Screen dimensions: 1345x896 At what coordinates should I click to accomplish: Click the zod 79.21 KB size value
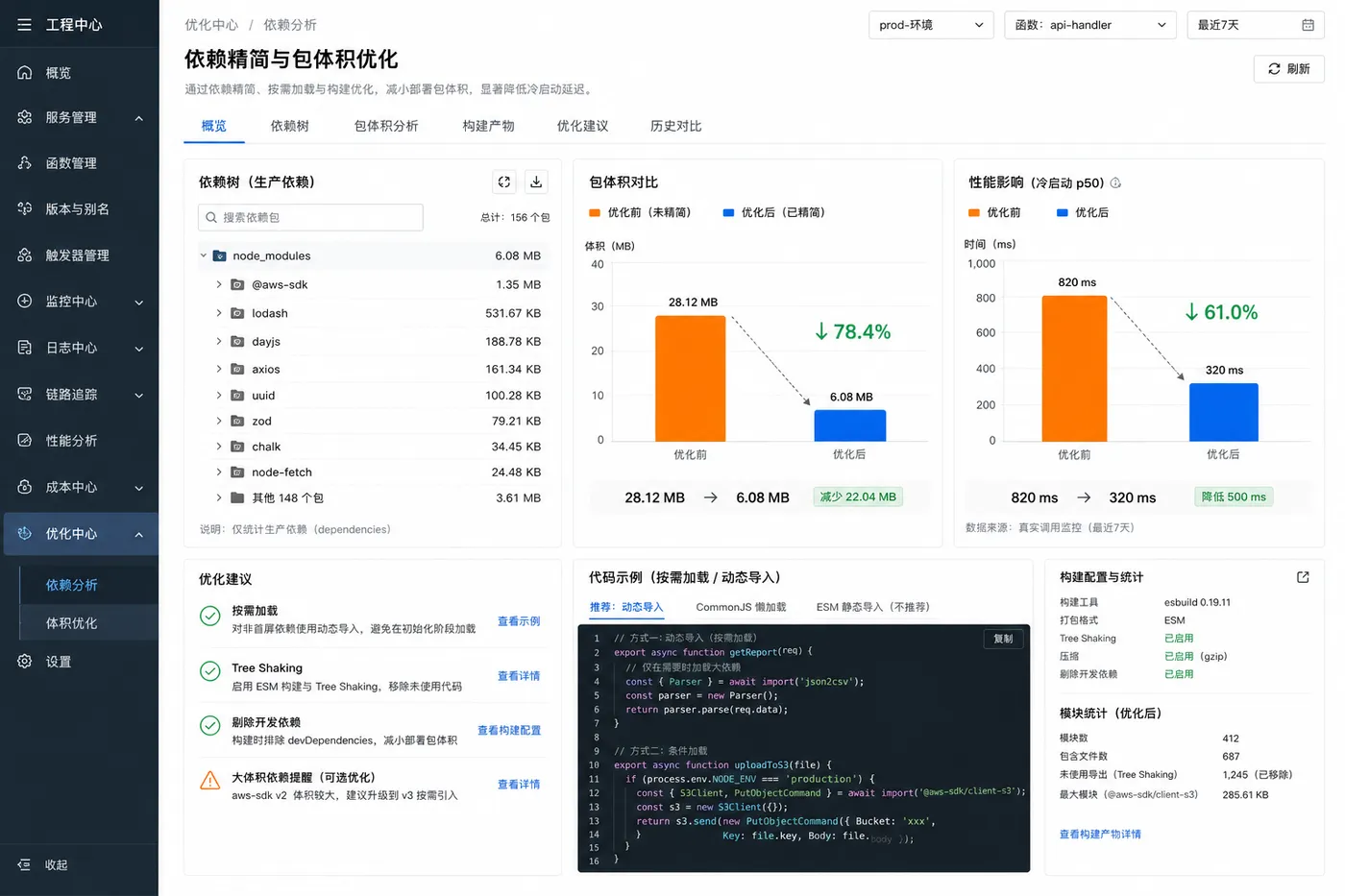[x=516, y=422]
